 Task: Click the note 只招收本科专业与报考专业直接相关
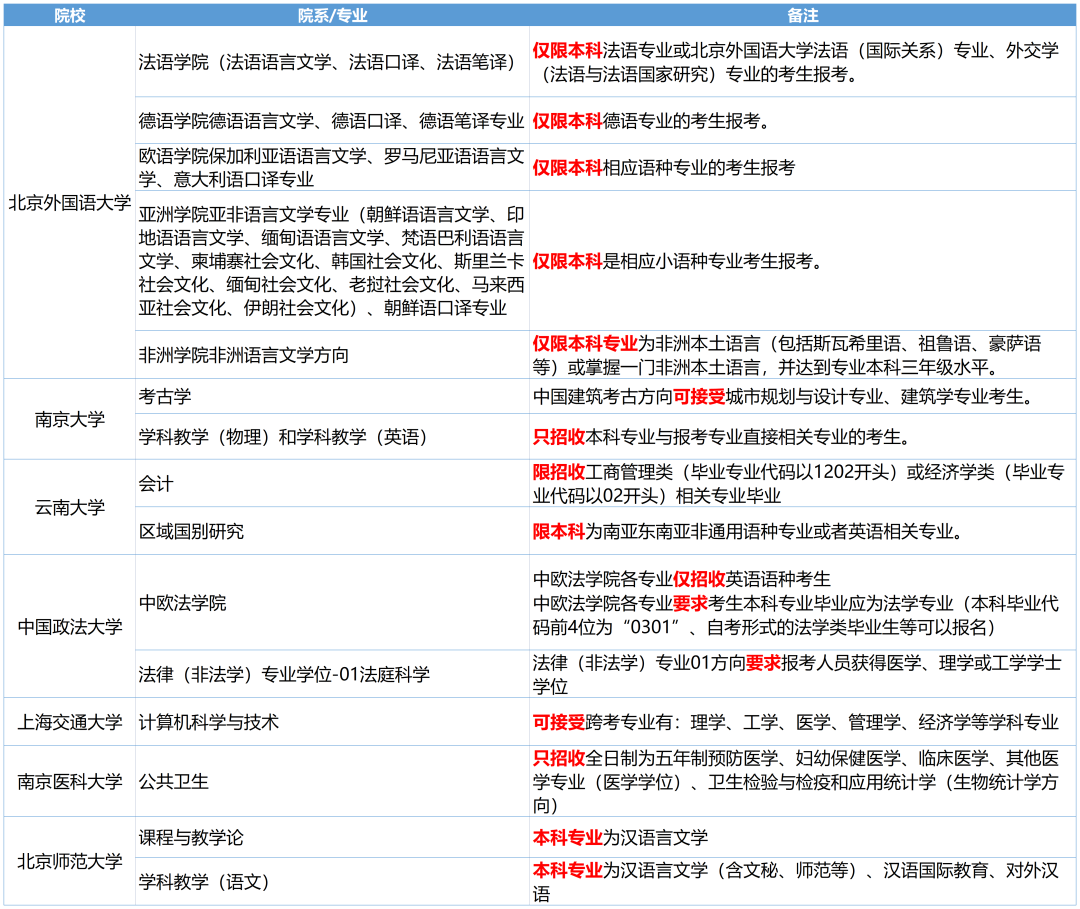802,437
